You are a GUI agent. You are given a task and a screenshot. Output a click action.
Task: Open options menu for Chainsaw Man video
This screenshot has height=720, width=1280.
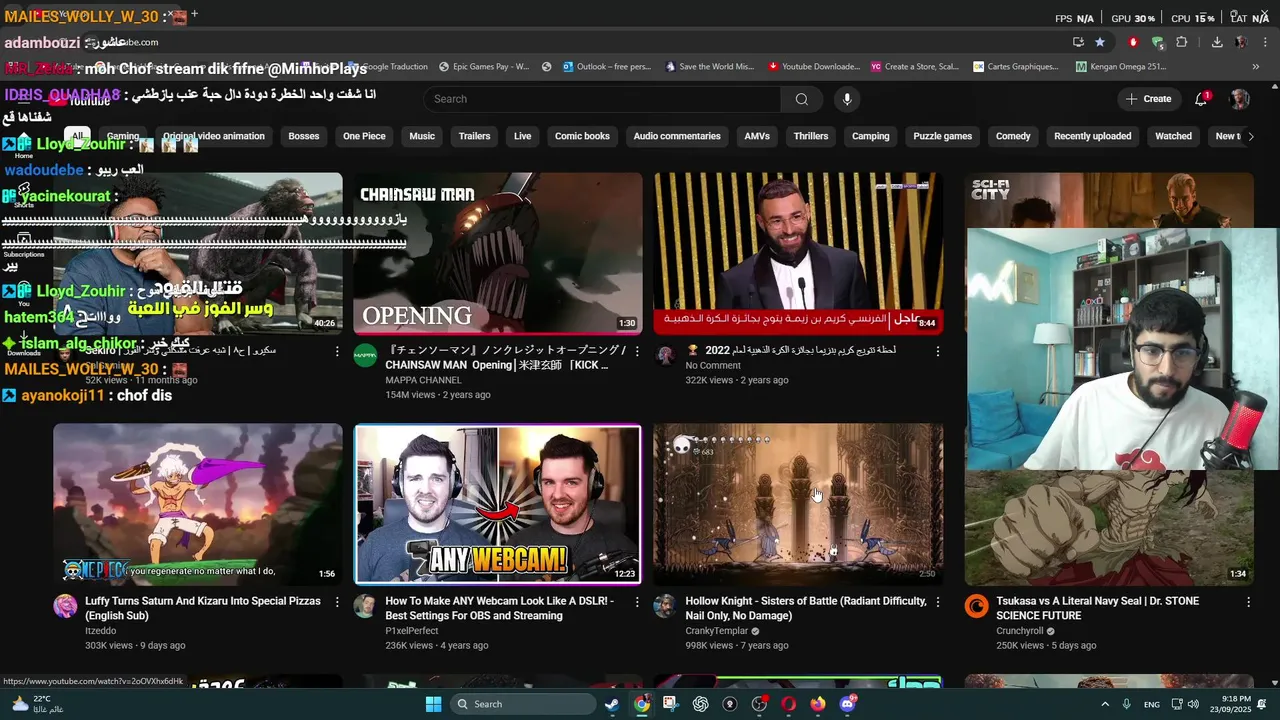pyautogui.click(x=637, y=352)
